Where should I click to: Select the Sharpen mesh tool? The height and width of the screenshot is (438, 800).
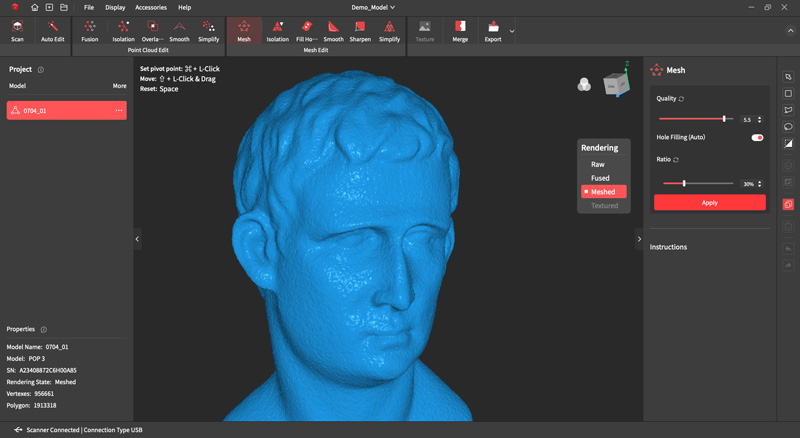(x=360, y=31)
